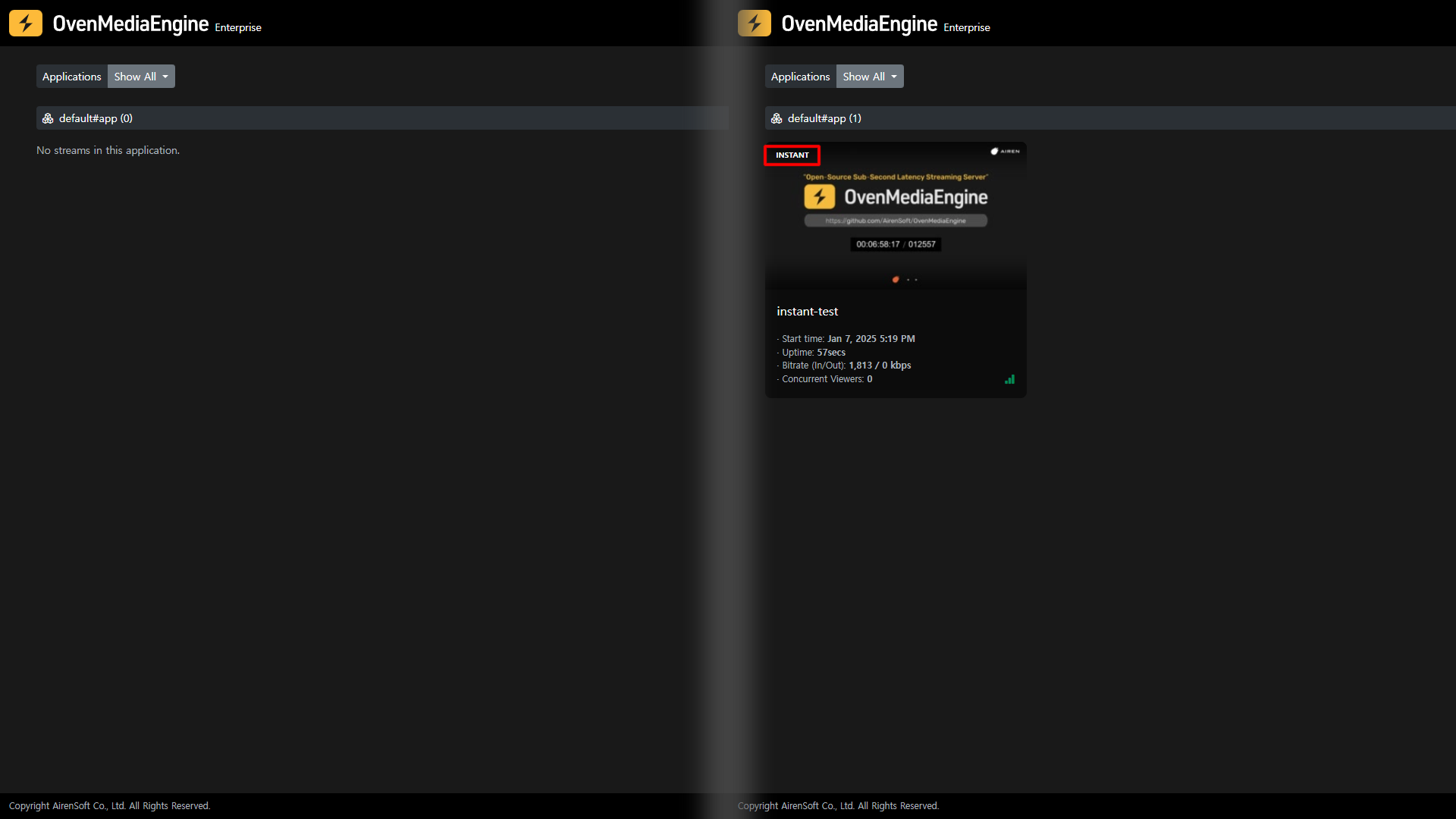Click the AIREN logo on the stream thumbnail
1456x819 pixels.
[x=1005, y=152]
